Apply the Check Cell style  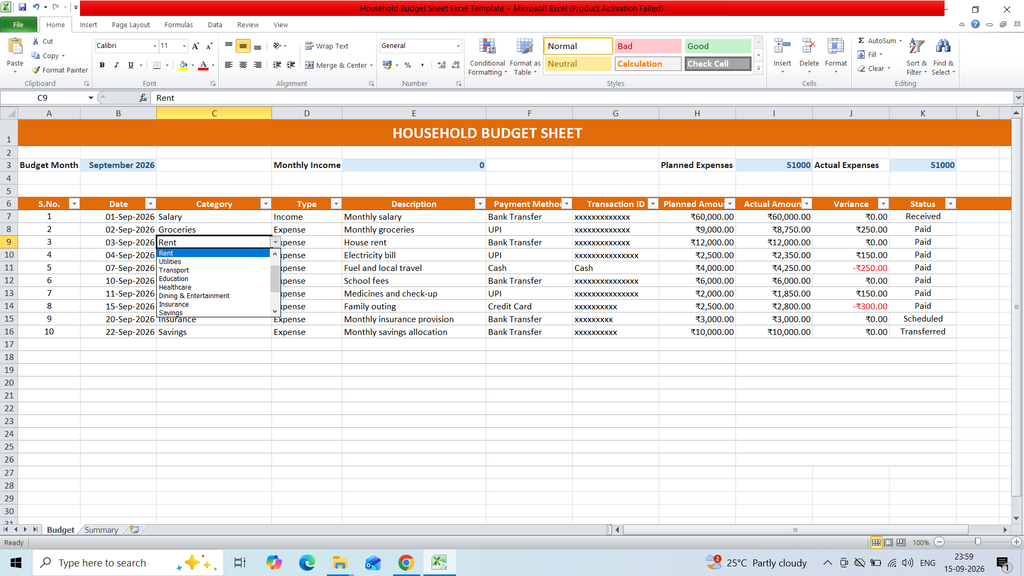[x=718, y=64]
